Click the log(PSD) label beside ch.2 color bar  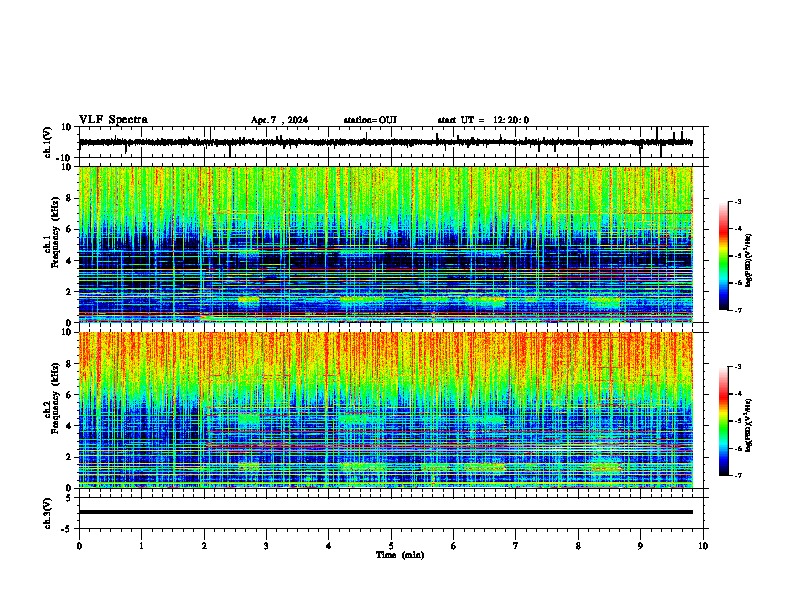[748, 425]
